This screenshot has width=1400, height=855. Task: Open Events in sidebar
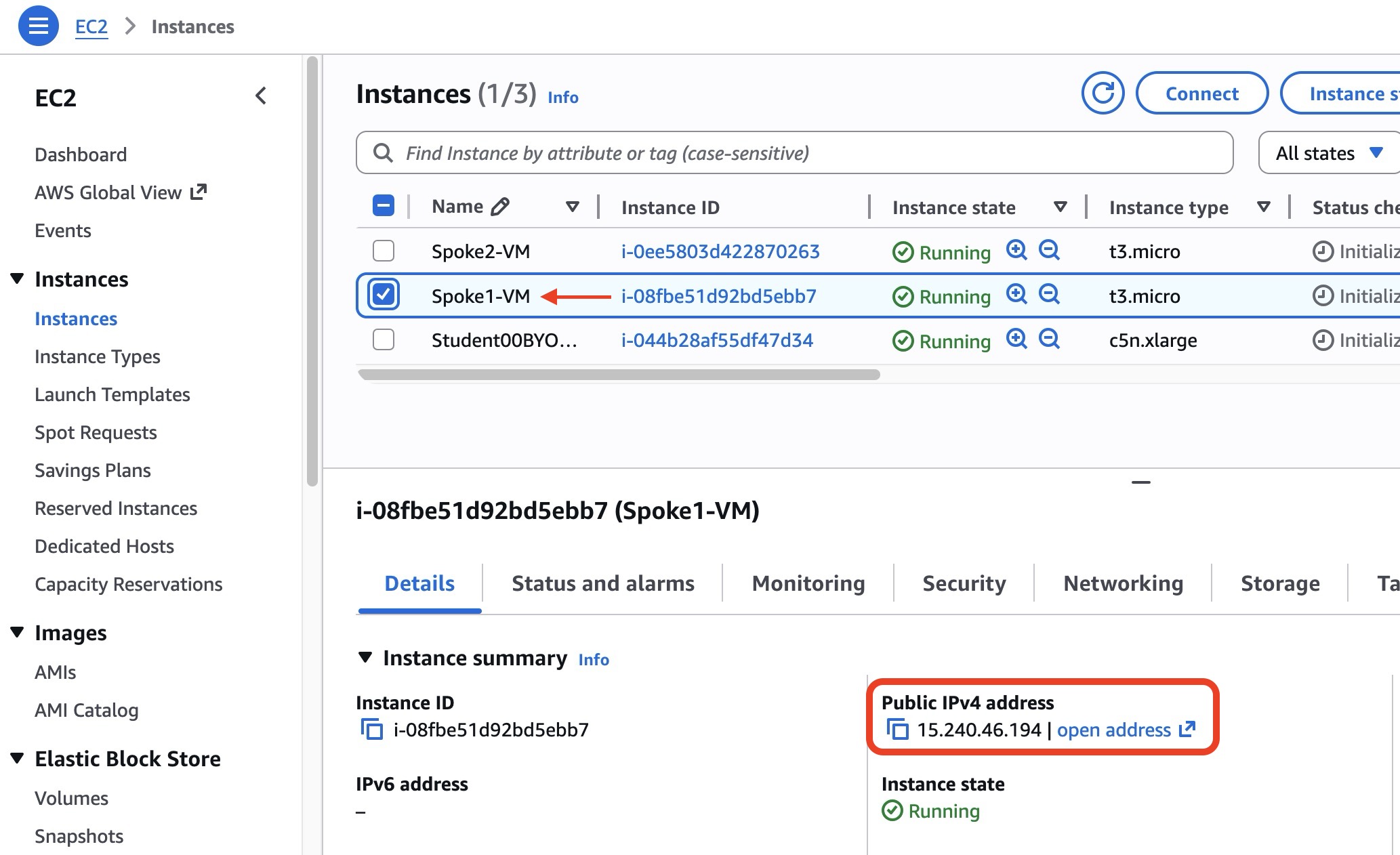pyautogui.click(x=63, y=230)
